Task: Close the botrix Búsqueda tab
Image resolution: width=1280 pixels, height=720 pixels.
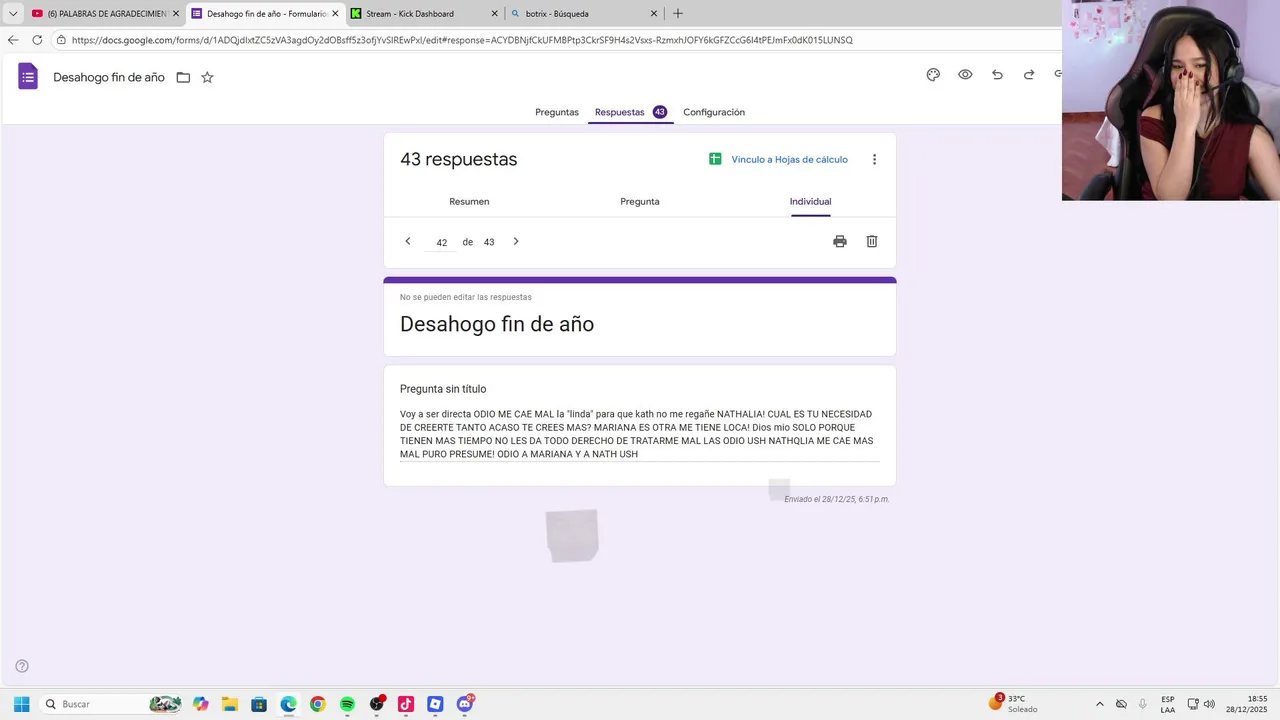Action: pyautogui.click(x=654, y=14)
